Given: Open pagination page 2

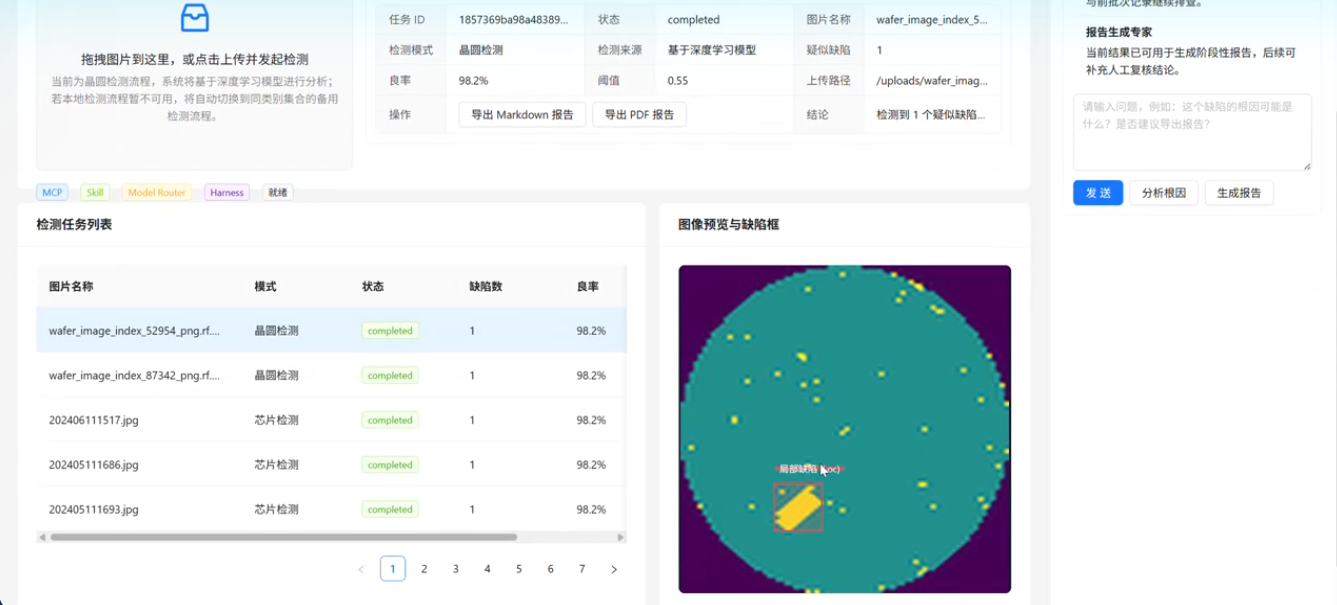Looking at the screenshot, I should pyautogui.click(x=424, y=569).
